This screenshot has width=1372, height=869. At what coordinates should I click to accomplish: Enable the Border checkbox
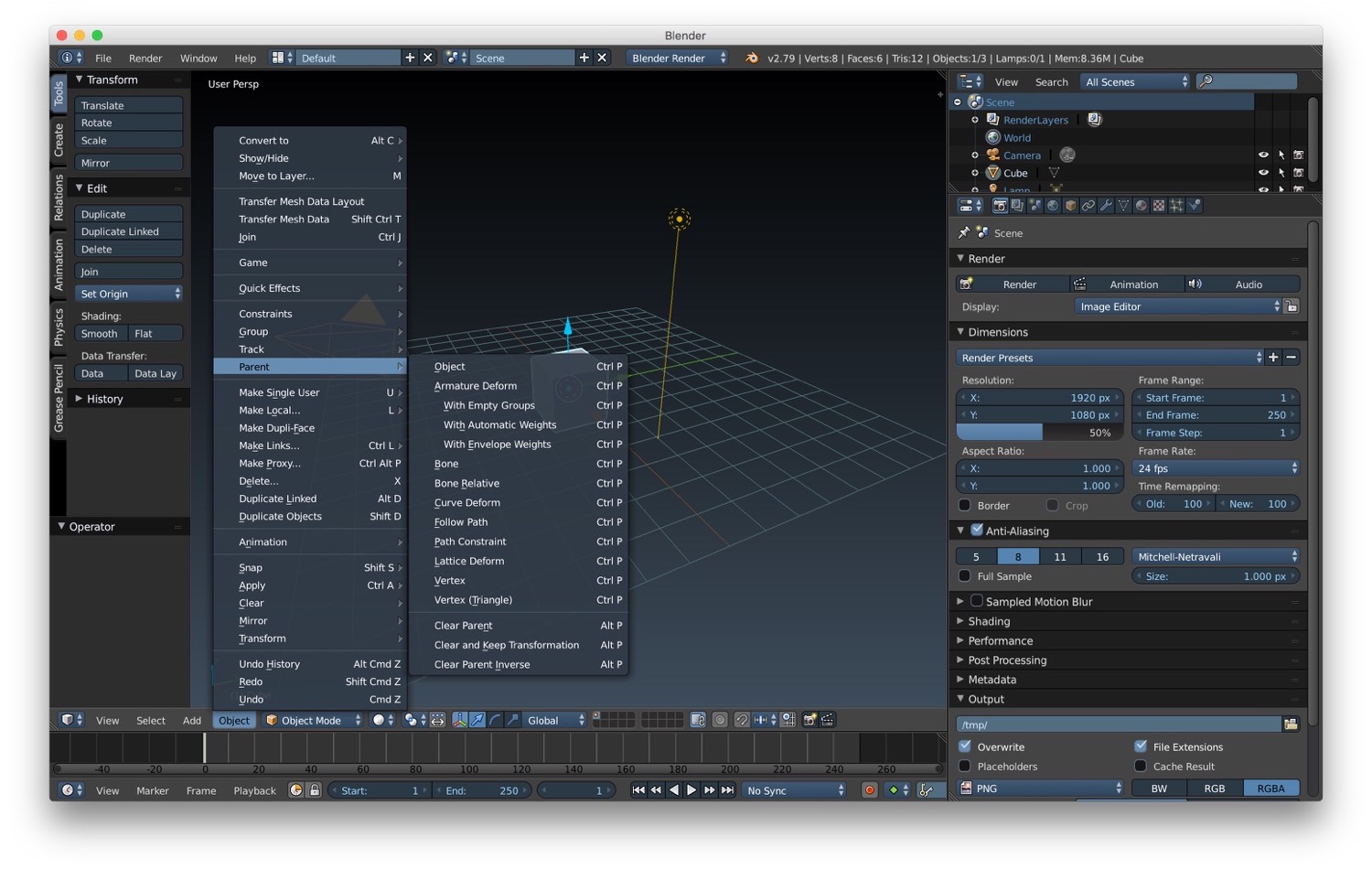pos(964,505)
